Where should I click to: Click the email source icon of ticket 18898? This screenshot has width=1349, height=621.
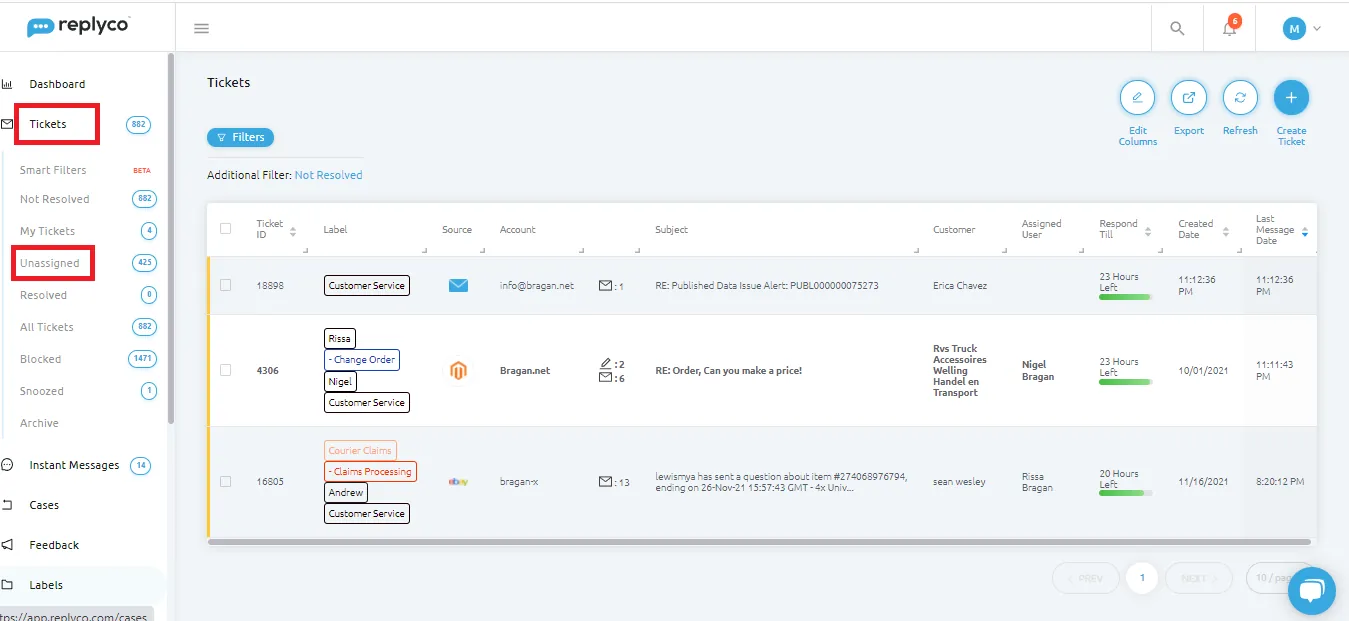coord(458,285)
